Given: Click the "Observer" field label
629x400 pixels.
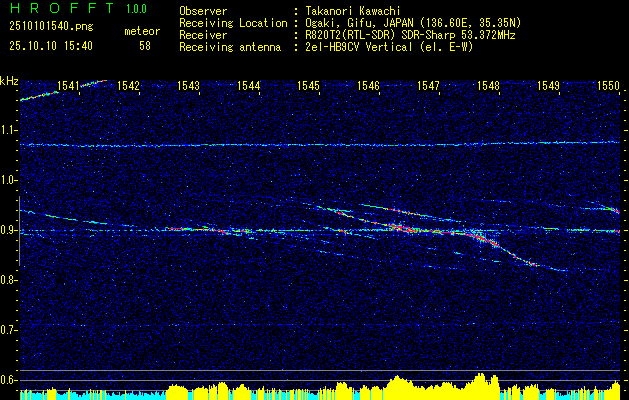Looking at the screenshot, I should pos(203,11).
